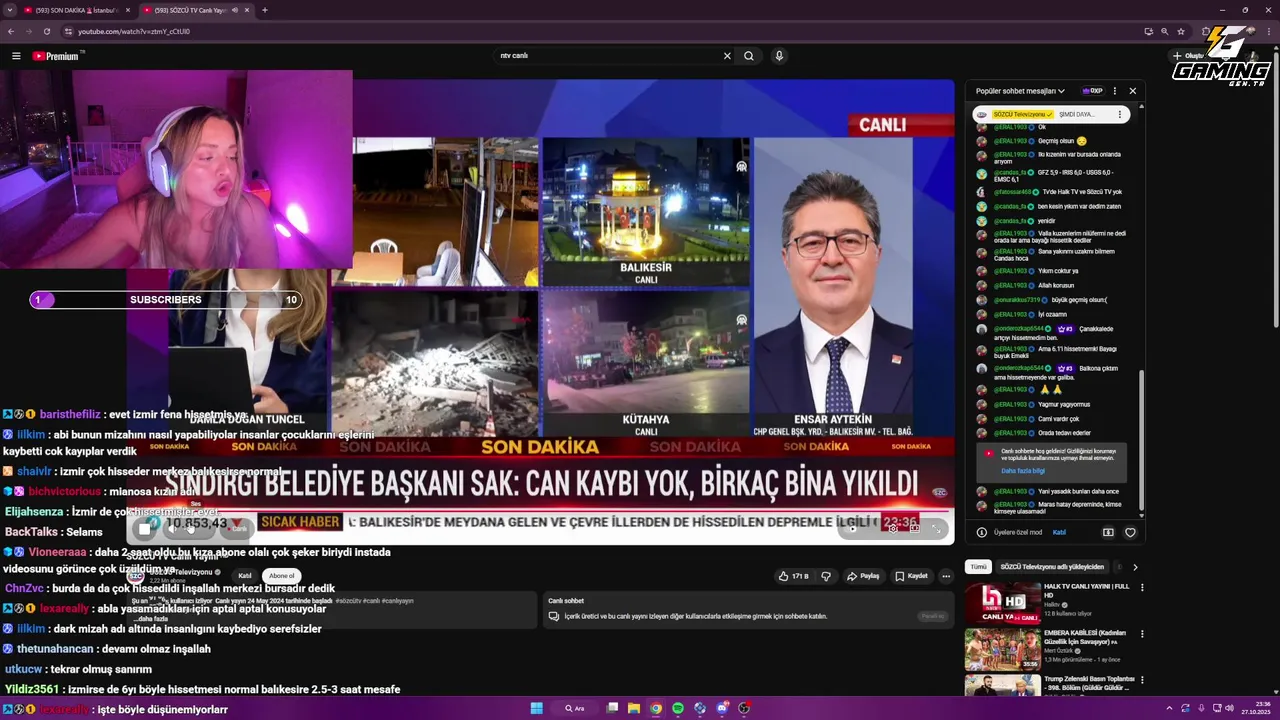Screen dimensions: 1280x720
Task: Click the Katıl button under the video
Action: point(245,576)
